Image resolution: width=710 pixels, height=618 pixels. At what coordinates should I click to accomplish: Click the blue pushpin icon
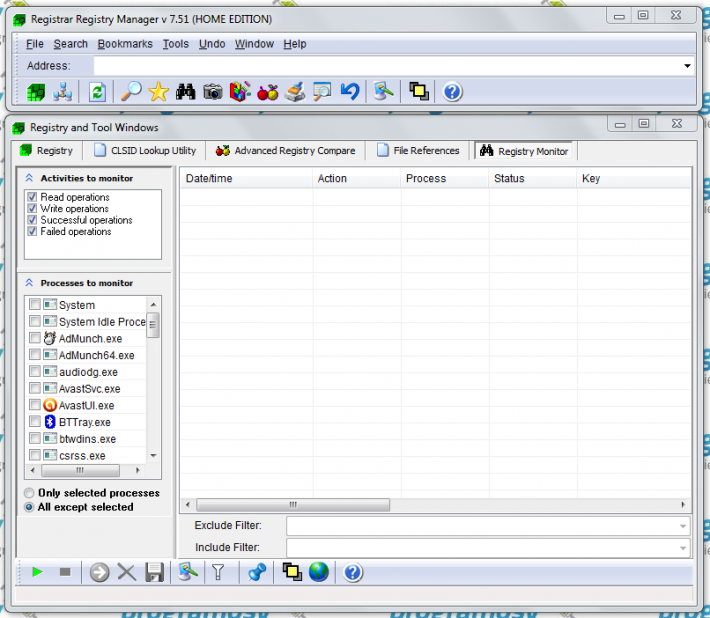click(257, 572)
